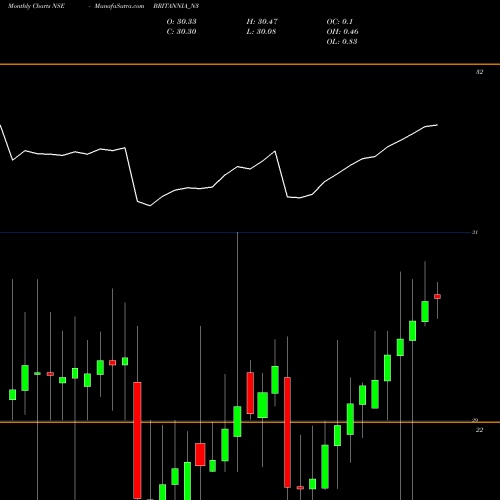
Task: Click the 'OH: 0.46' reading
Action: (342, 31)
